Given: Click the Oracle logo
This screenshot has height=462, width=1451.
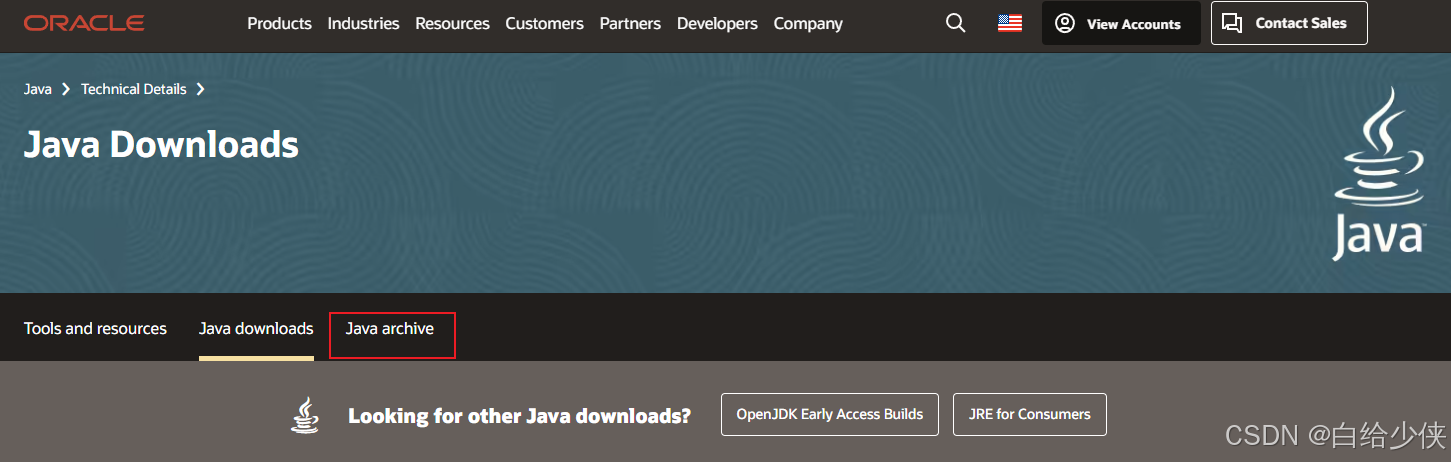Looking at the screenshot, I should (x=84, y=23).
